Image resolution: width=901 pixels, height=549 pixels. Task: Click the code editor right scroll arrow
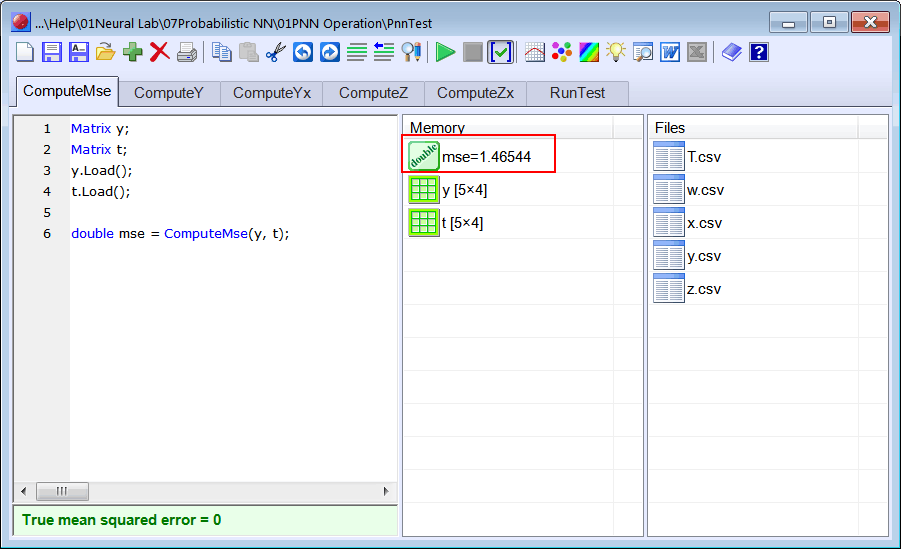tap(386, 492)
